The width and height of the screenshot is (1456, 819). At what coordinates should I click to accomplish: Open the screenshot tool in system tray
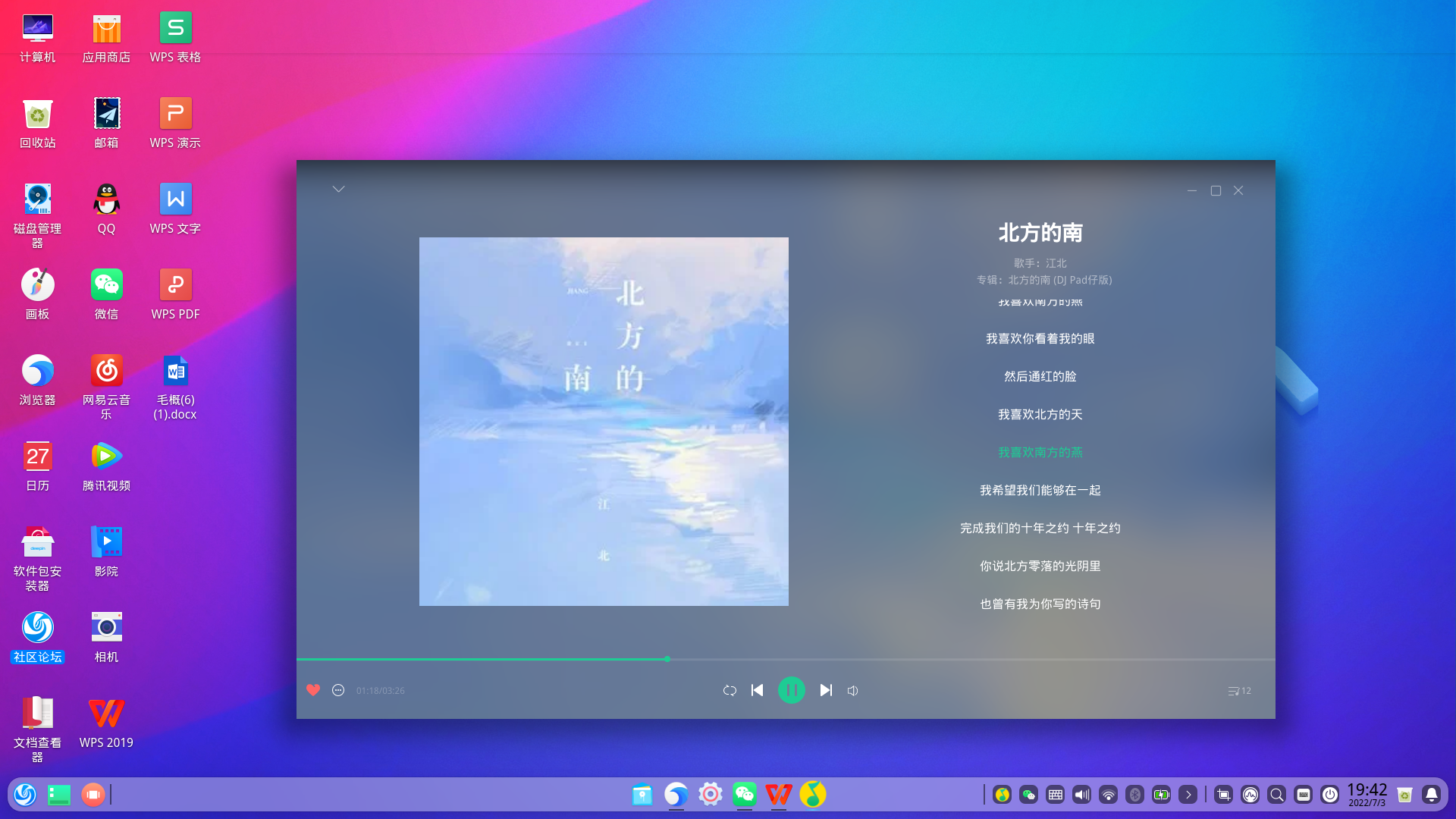point(1222,795)
